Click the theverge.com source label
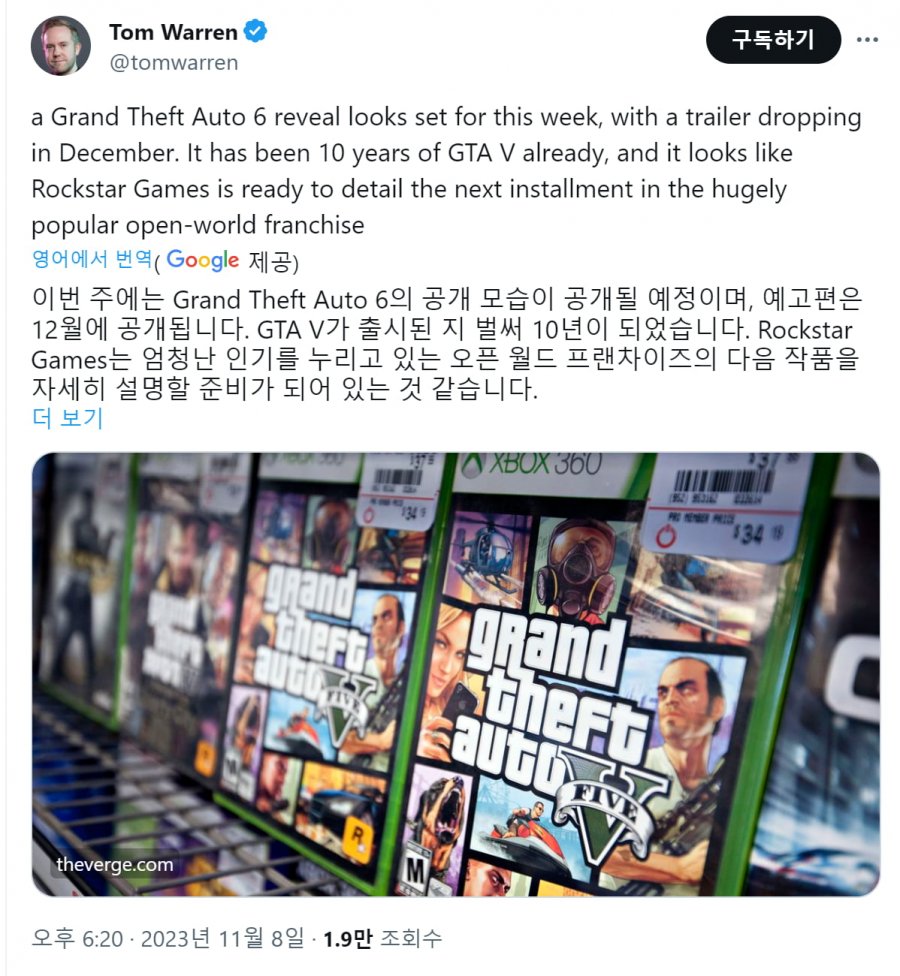This screenshot has width=900, height=976. click(x=115, y=865)
